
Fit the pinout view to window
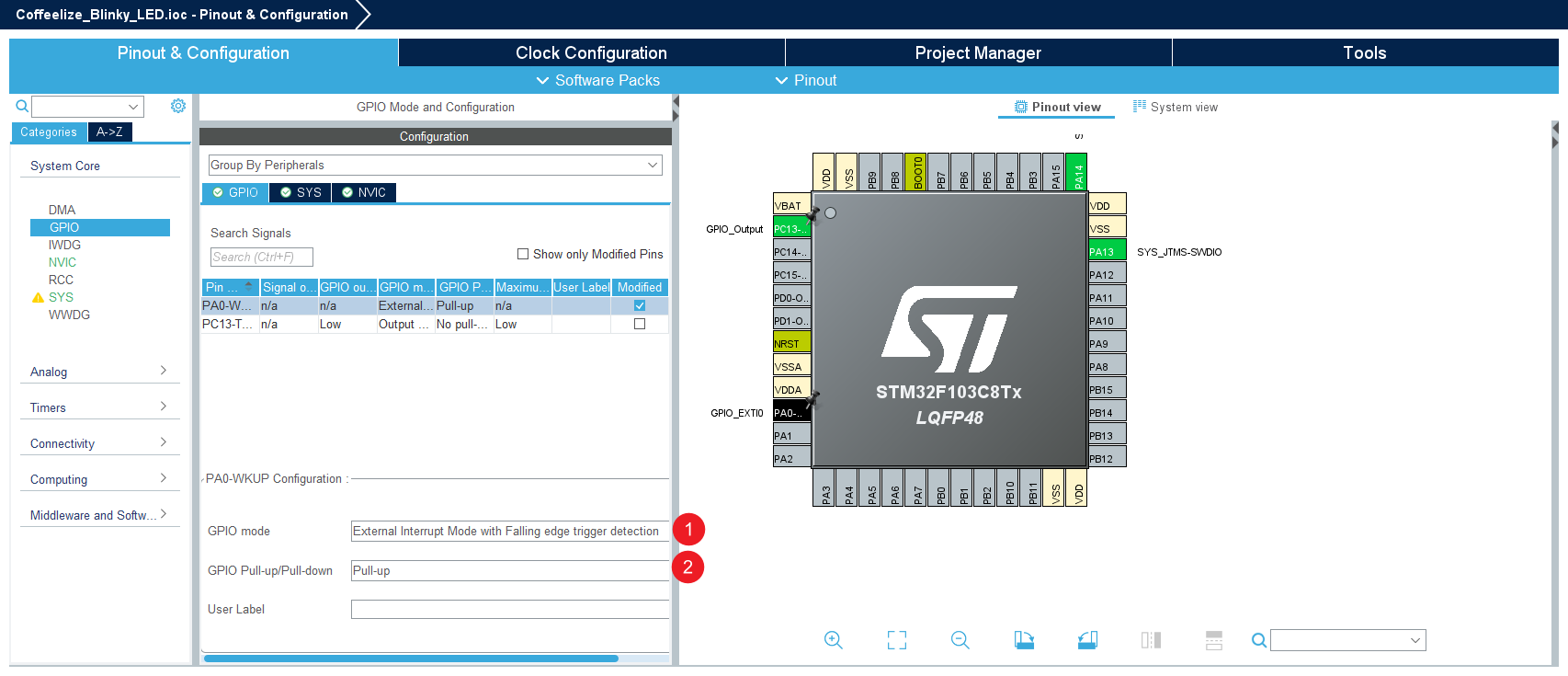(x=896, y=640)
